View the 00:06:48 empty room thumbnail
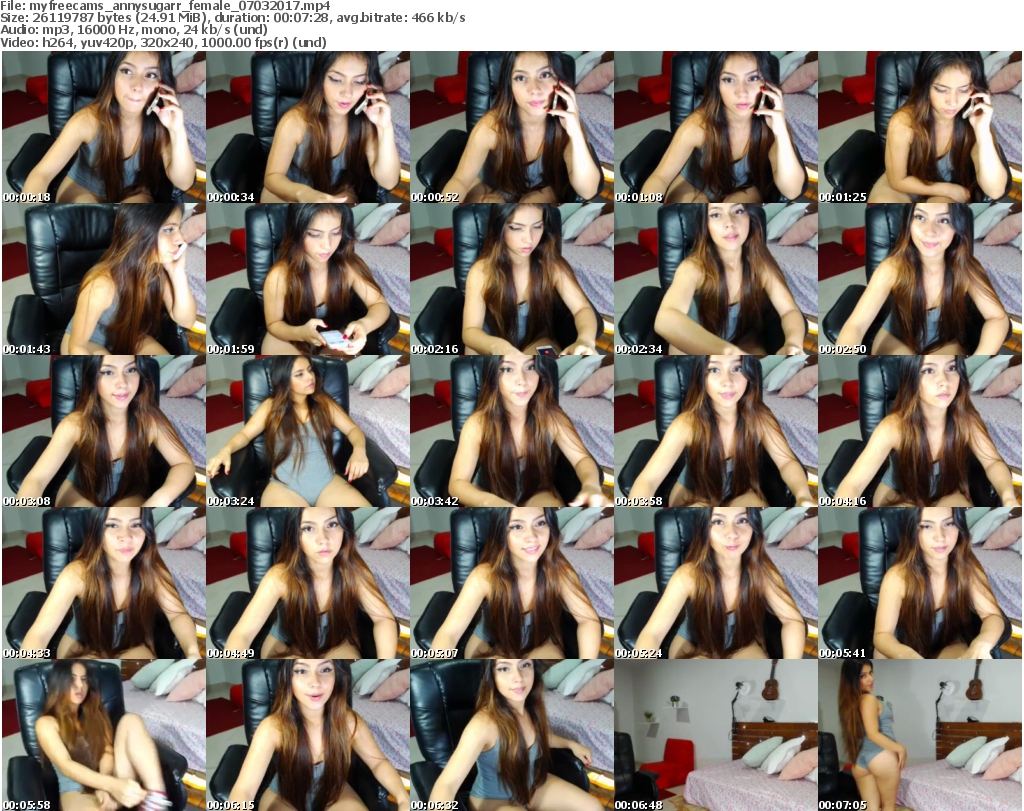The image size is (1024, 811). point(716,735)
